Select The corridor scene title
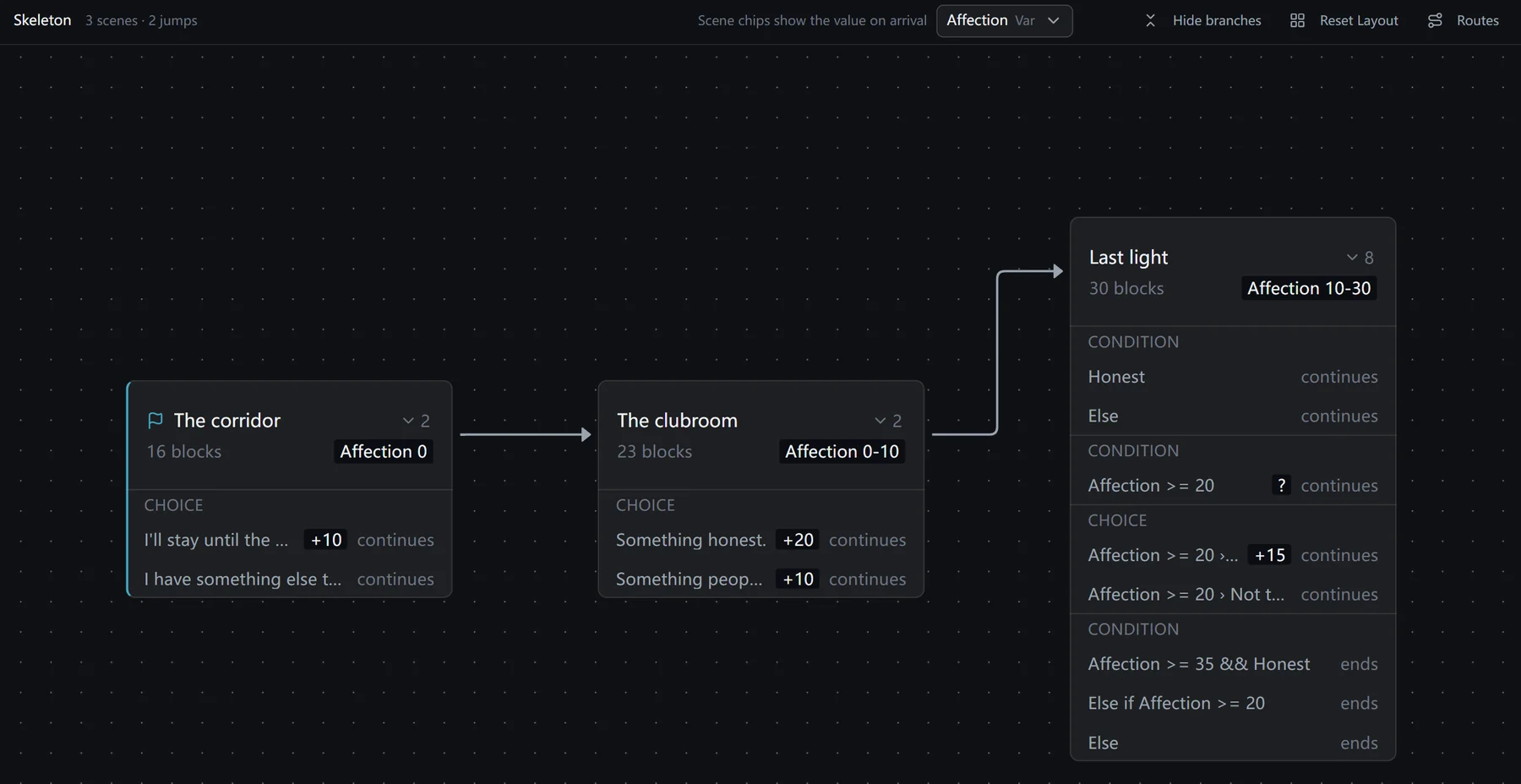Viewport: 1521px width, 784px height. [x=226, y=420]
